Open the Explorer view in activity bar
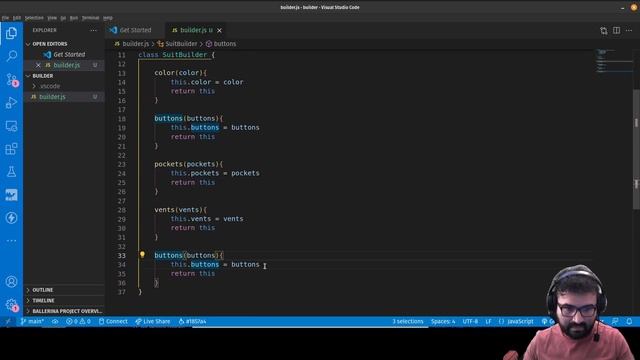Screen dimensions: 640x360 point(11,33)
